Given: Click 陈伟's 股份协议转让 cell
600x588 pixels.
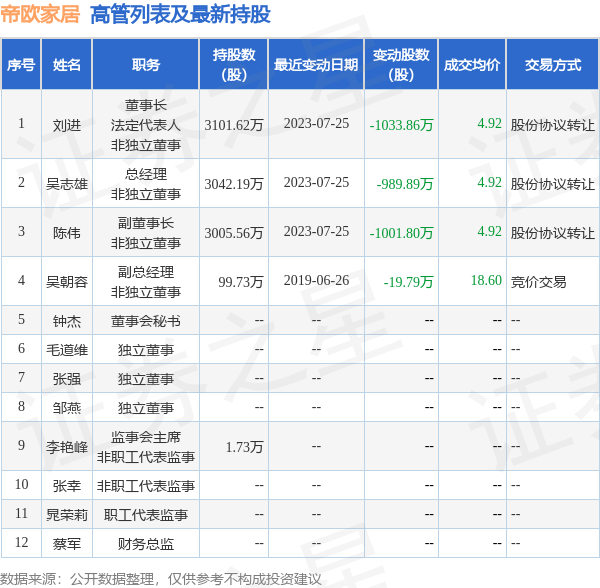Looking at the screenshot, I should pos(553,233).
